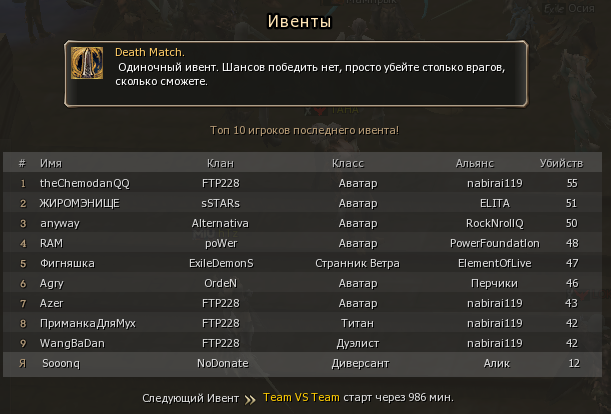Click the OrdeN clan name
The height and width of the screenshot is (414, 611).
[x=220, y=283]
